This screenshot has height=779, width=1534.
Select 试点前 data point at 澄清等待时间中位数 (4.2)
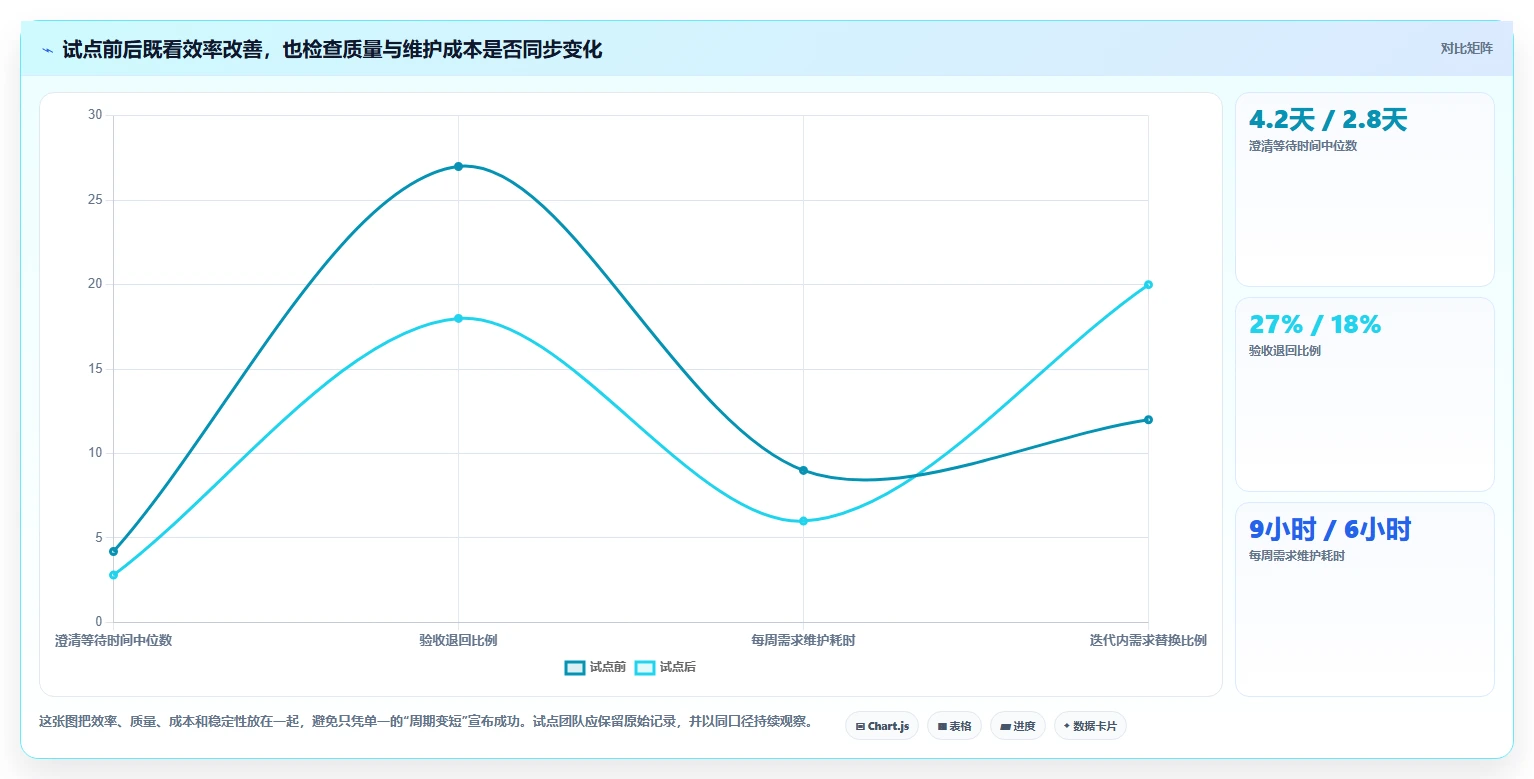point(113,551)
